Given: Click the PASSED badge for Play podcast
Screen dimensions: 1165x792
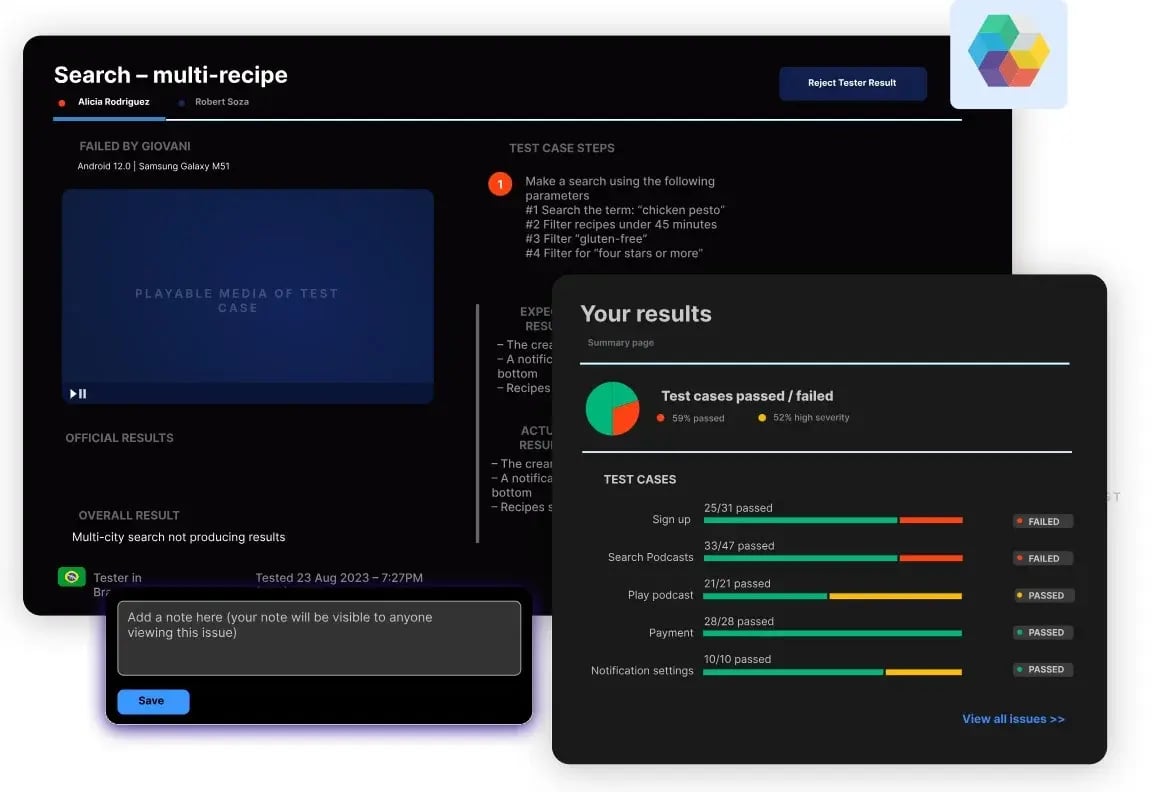Looking at the screenshot, I should coord(1042,595).
